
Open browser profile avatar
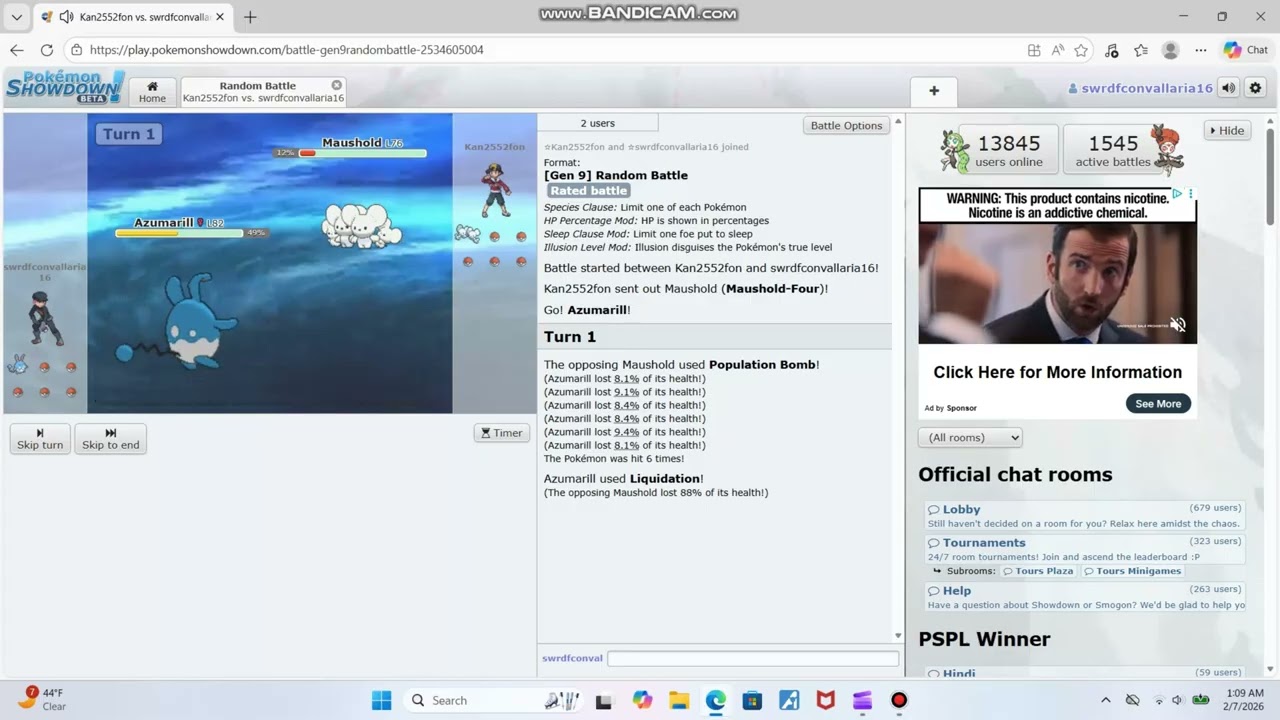1171,50
